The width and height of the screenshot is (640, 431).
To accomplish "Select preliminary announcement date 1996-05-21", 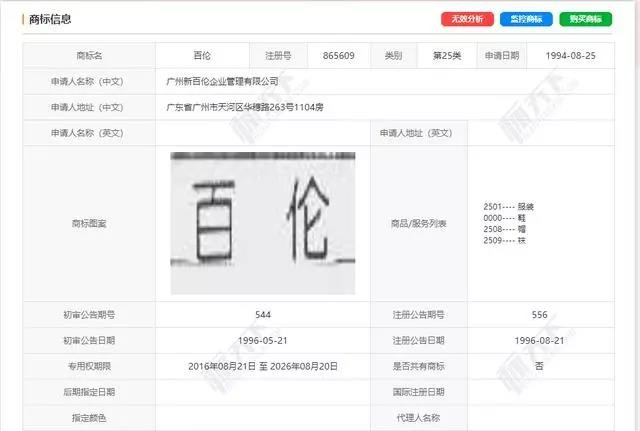I will (263, 341).
